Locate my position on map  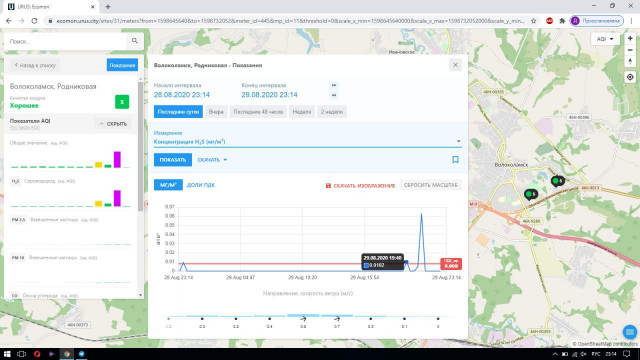630,77
